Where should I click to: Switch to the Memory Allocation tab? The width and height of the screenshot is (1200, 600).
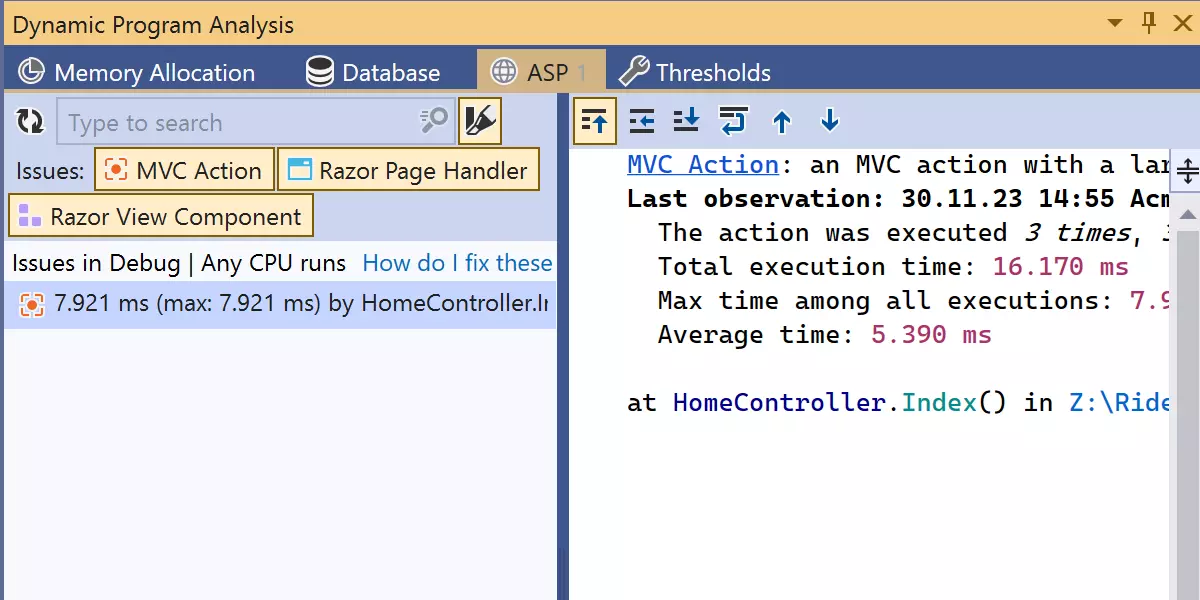[137, 73]
